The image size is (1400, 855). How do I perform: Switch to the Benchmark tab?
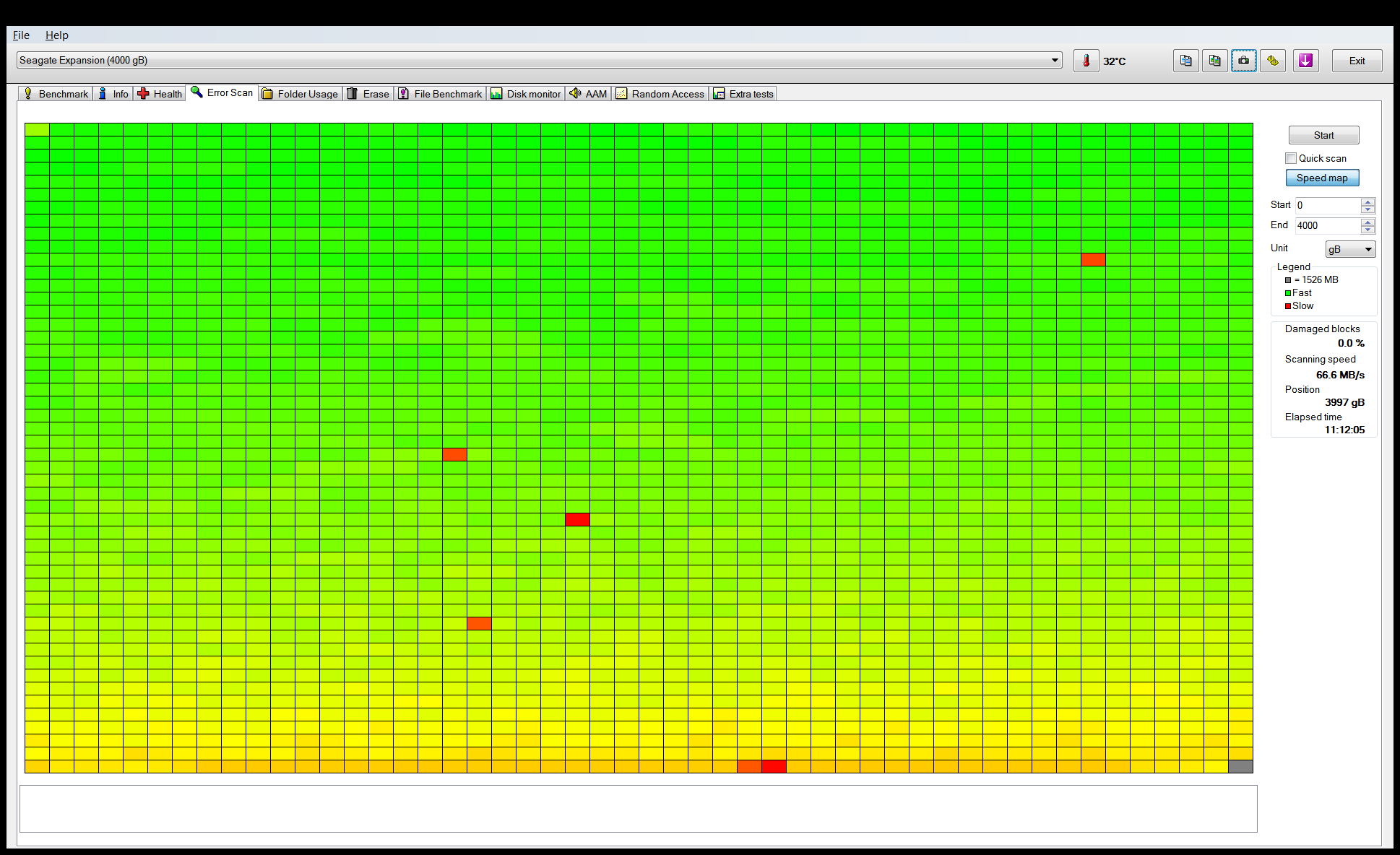[56, 94]
